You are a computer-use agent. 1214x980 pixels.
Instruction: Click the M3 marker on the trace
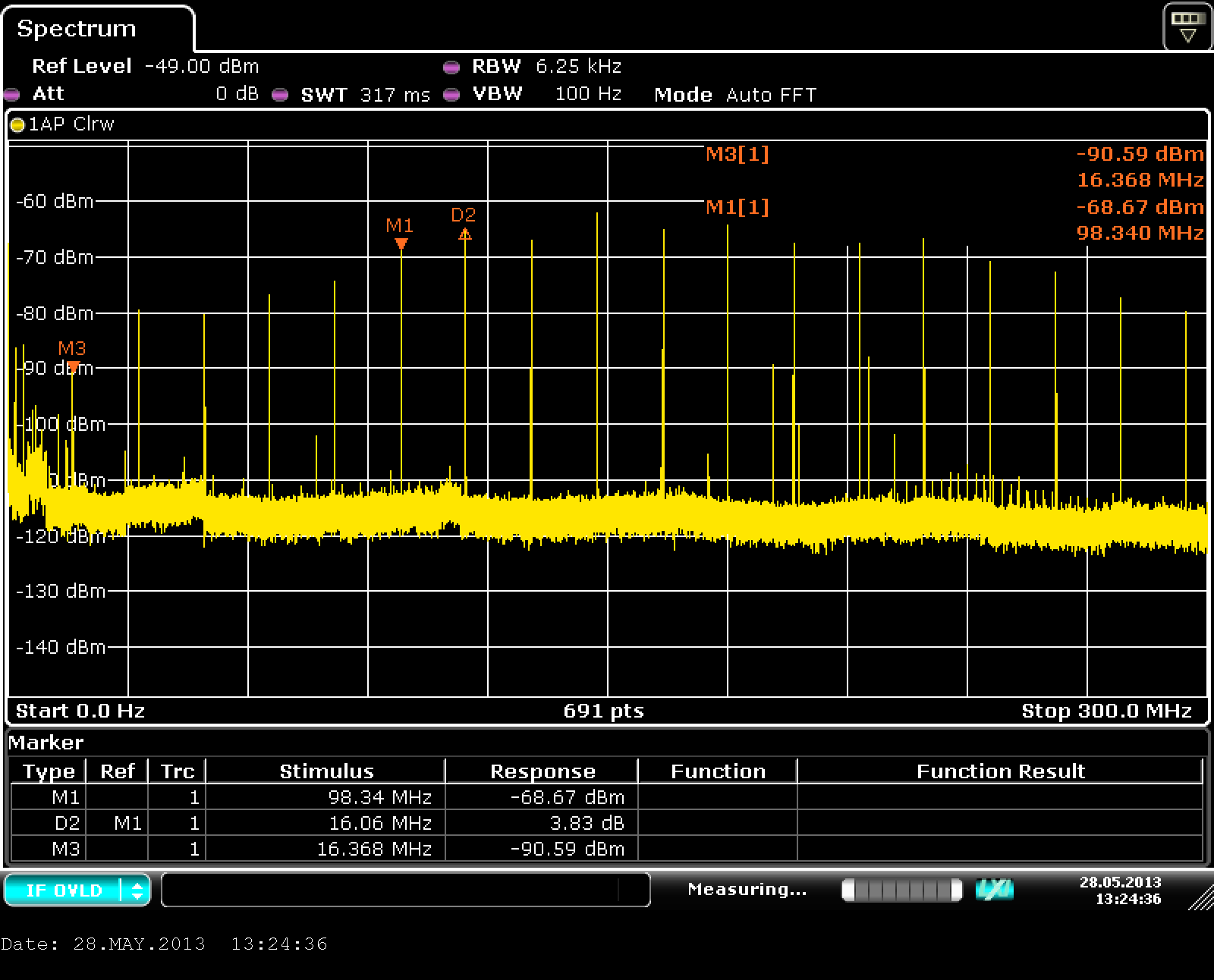click(73, 367)
